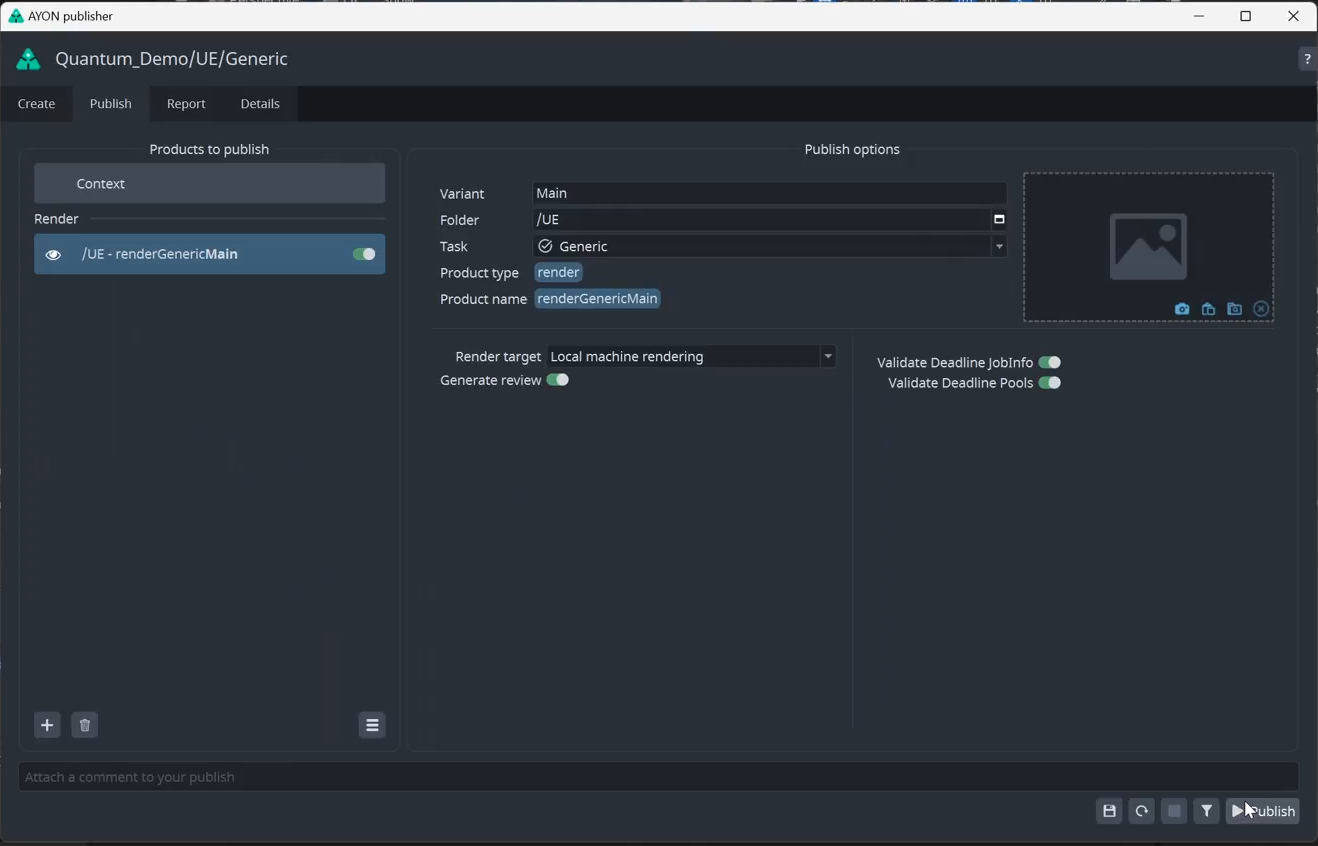Click the 'renderGenericMain' product name tag
The height and width of the screenshot is (846, 1318).
coord(598,299)
